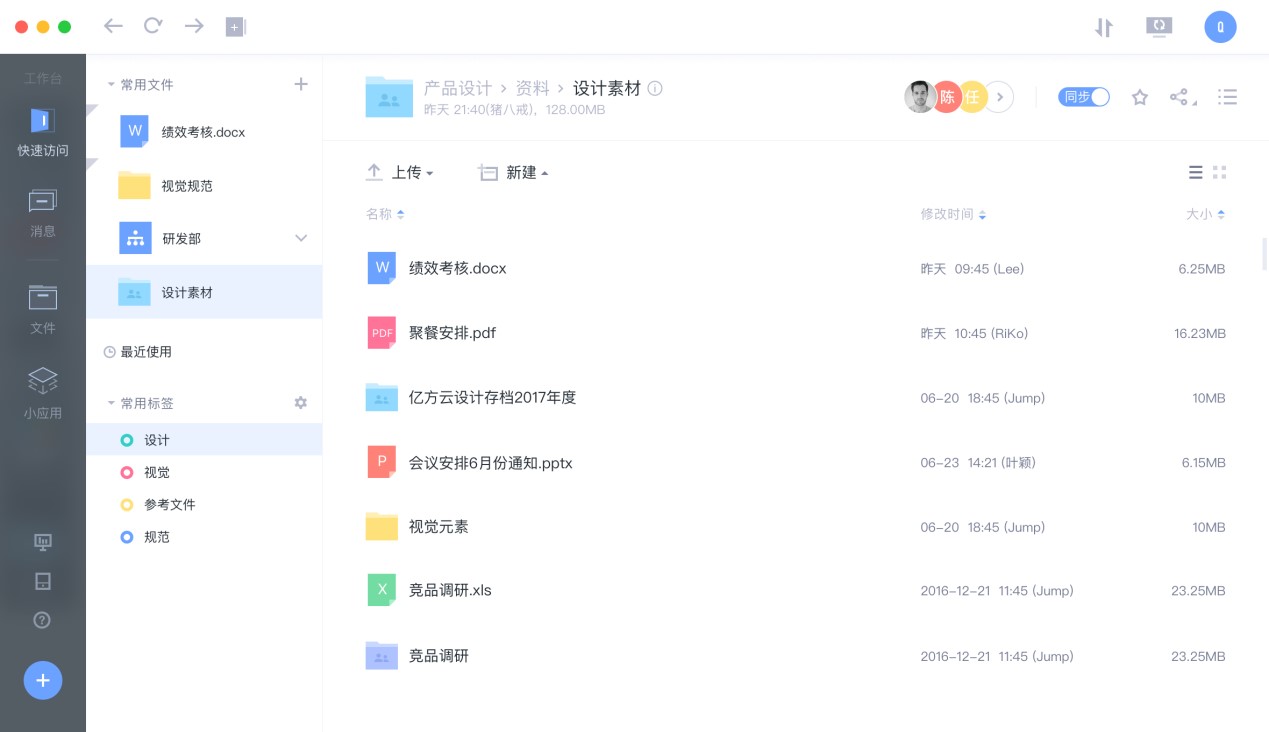Viewport: 1269px width, 732px height.
Task: Switch to list view layout
Action: 1195,172
